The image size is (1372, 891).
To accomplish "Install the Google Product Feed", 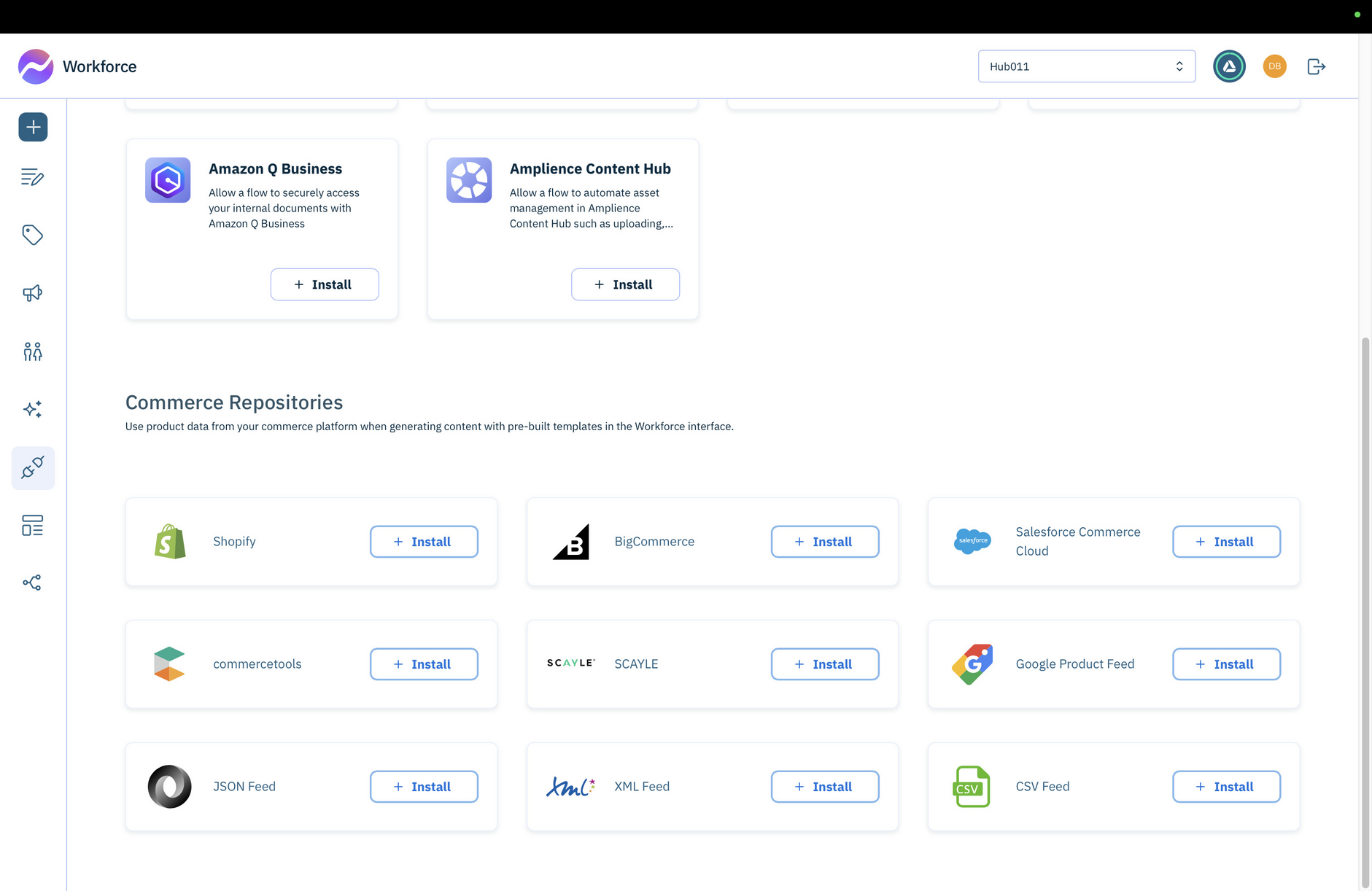I will pyautogui.click(x=1226, y=664).
